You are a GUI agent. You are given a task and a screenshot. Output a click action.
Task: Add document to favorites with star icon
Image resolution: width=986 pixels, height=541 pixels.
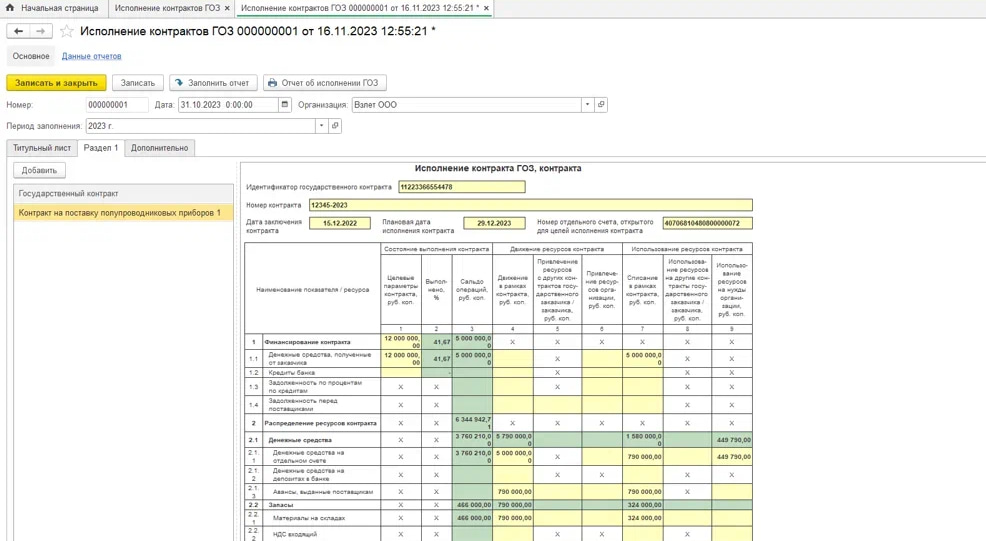(67, 31)
